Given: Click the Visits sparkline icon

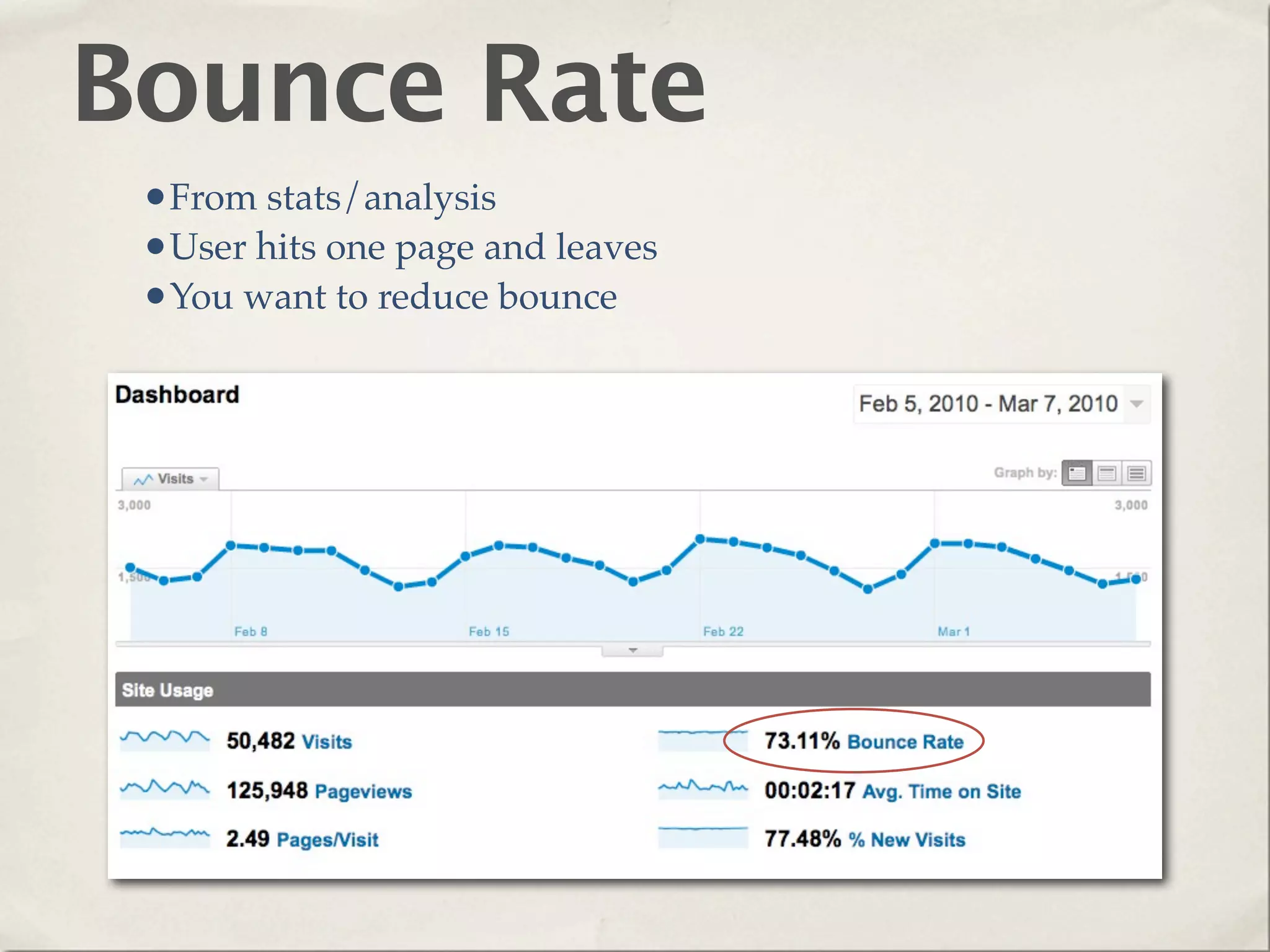Looking at the screenshot, I should (x=164, y=740).
